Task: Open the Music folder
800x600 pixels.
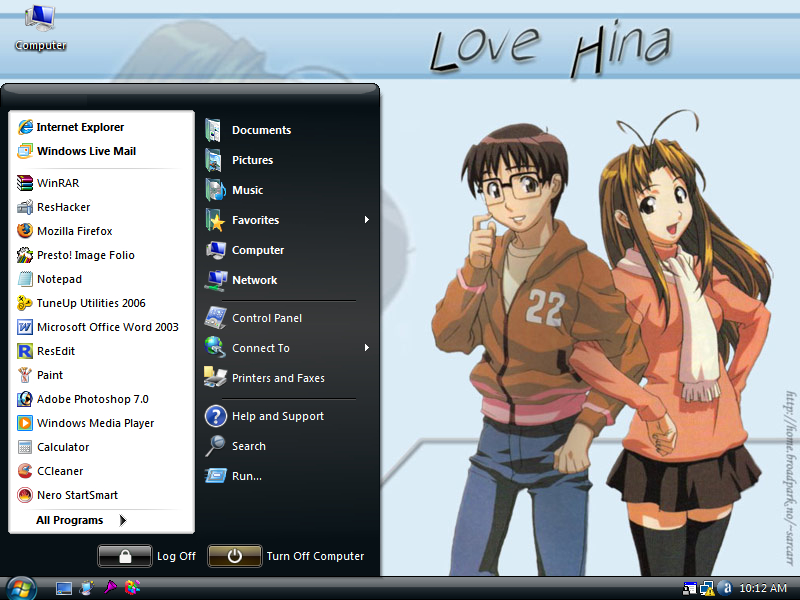Action: click(234, 190)
